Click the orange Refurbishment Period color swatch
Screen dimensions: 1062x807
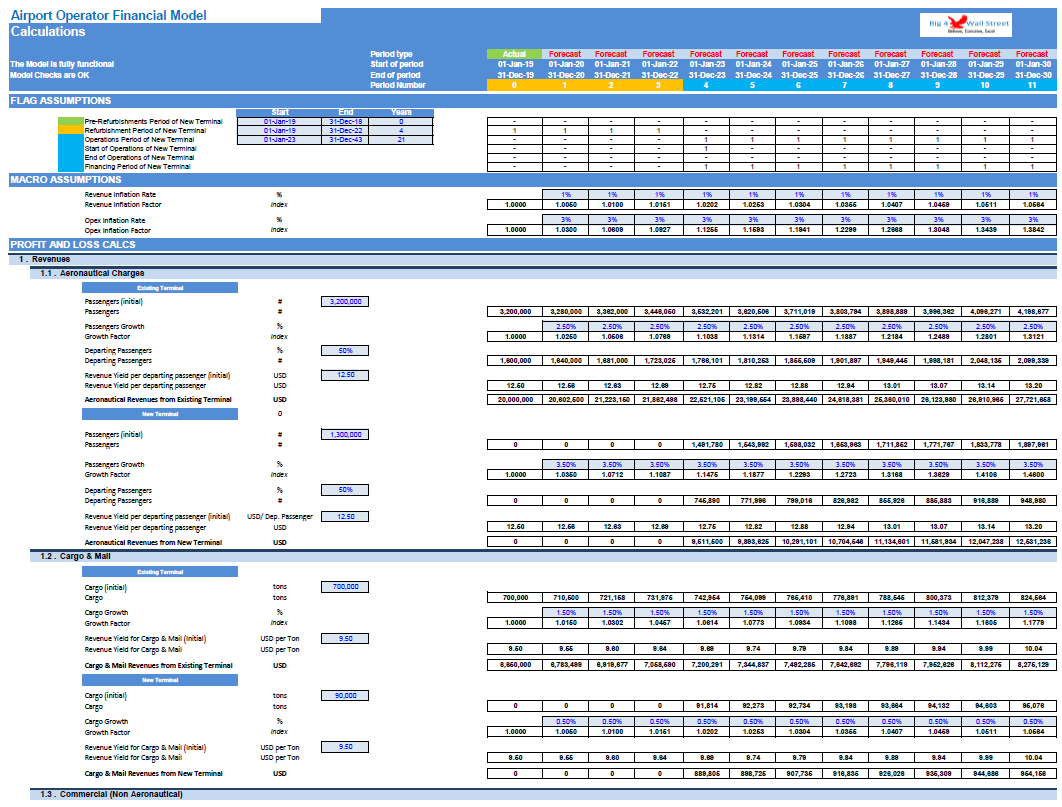(70, 130)
